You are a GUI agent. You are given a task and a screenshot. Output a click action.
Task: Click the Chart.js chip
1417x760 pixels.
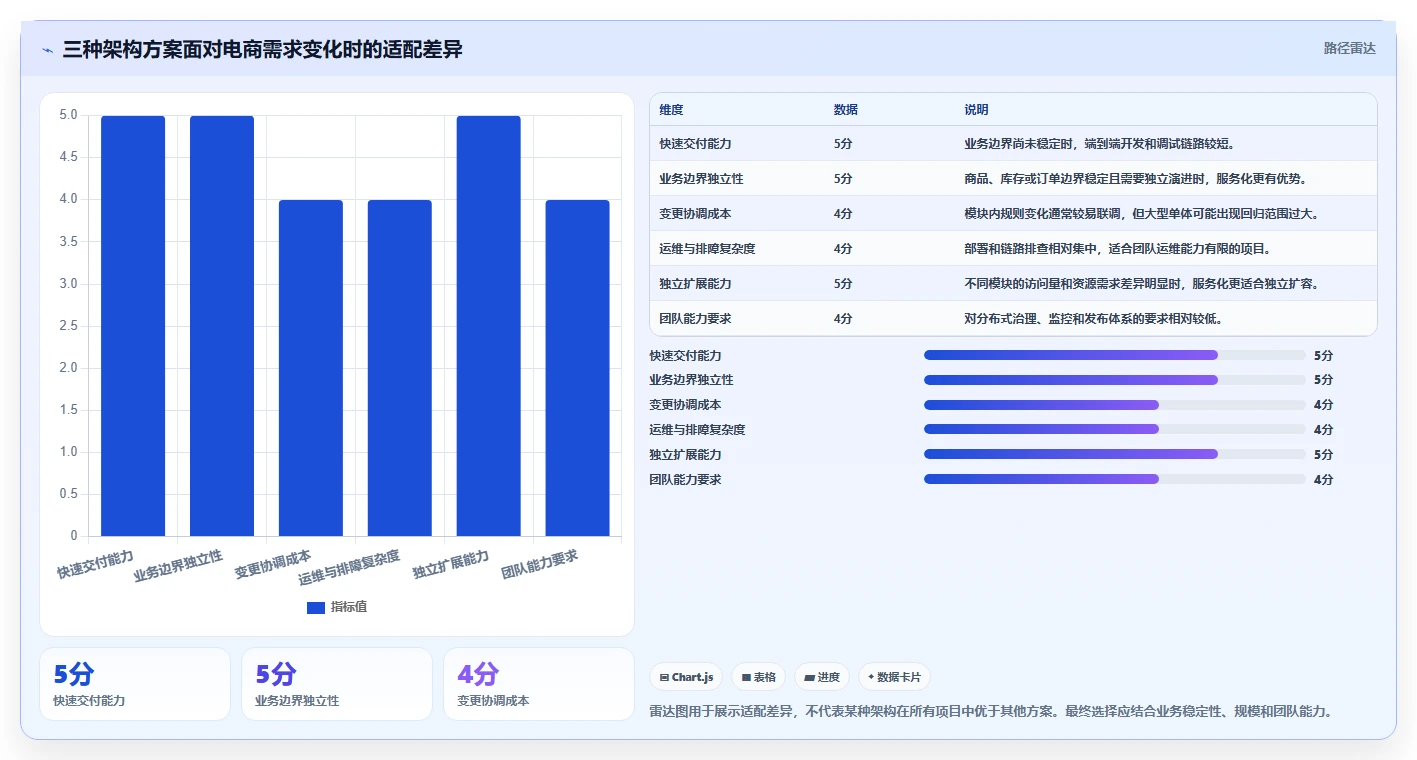[686, 677]
